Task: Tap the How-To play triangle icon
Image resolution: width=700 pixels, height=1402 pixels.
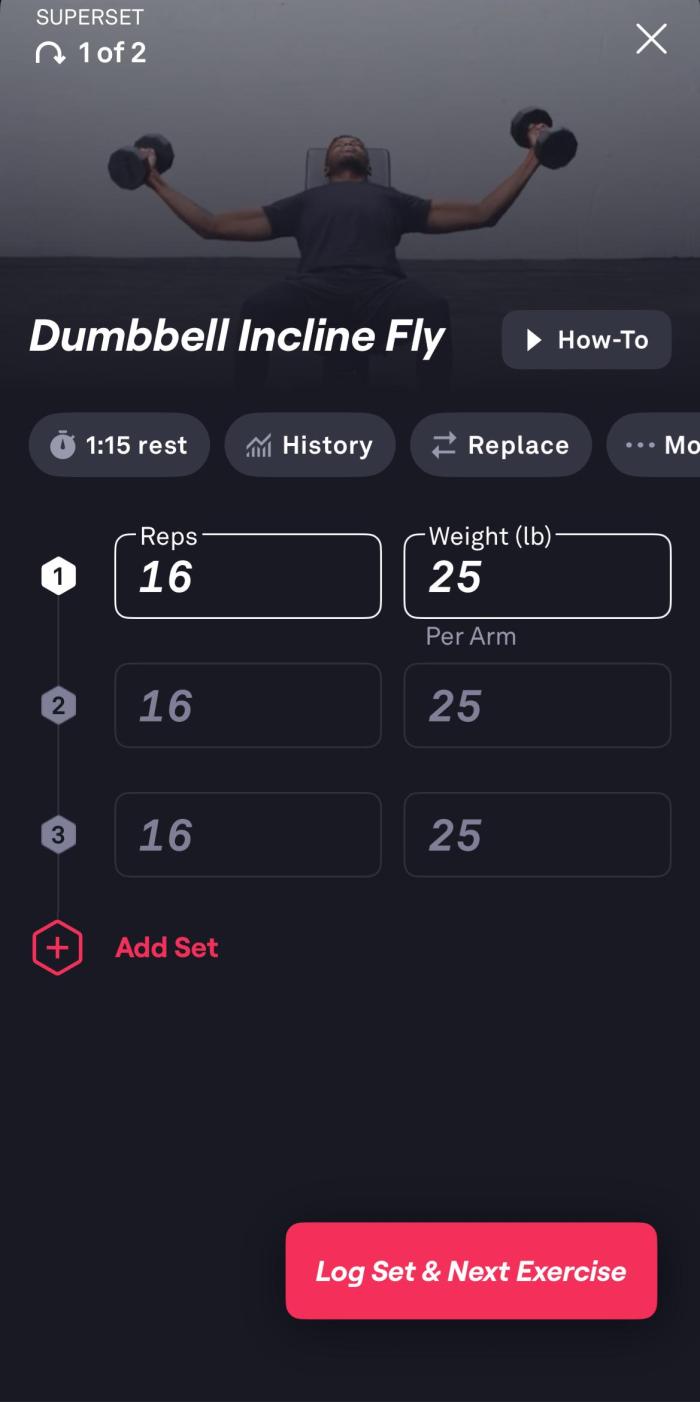Action: pyautogui.click(x=535, y=340)
